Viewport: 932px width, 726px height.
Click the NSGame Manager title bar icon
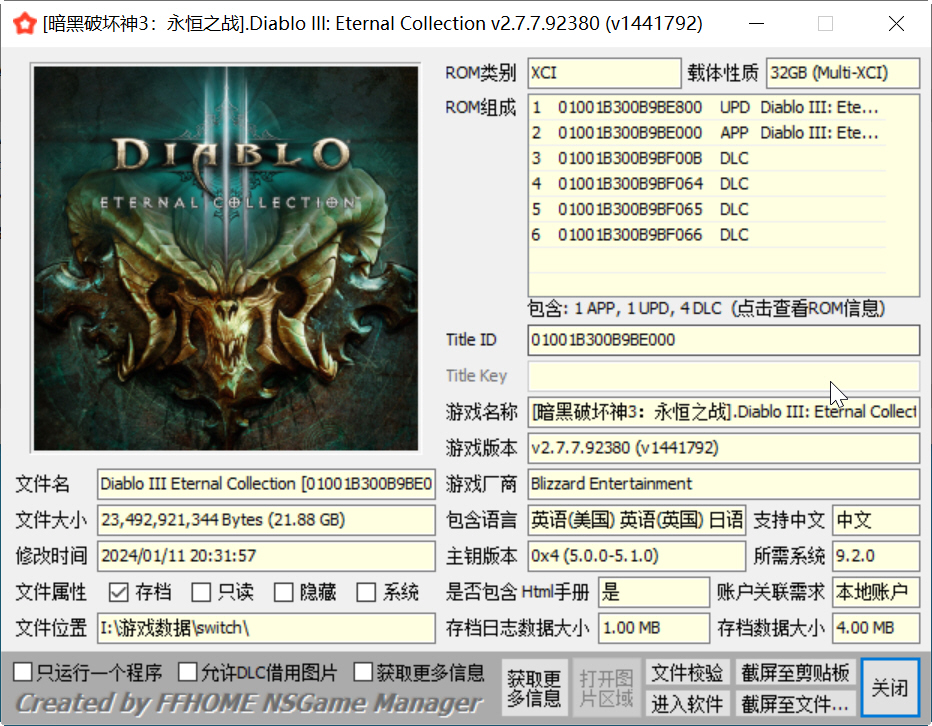pyautogui.click(x=25, y=23)
